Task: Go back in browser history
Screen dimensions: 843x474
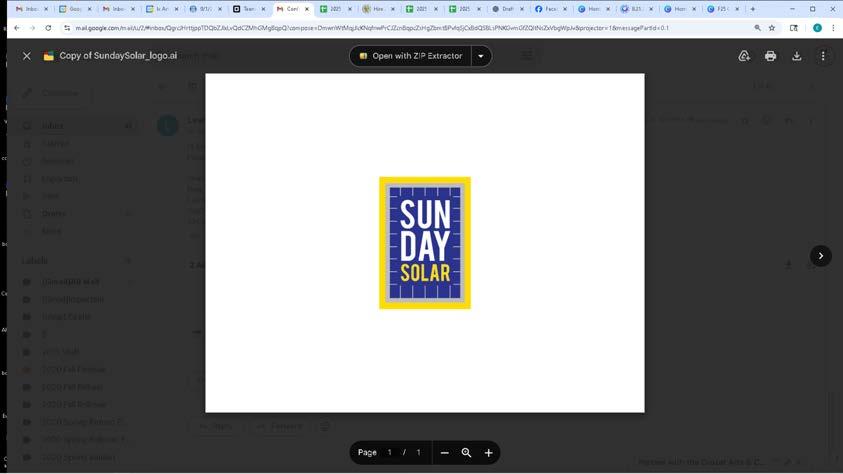Action: click(x=17, y=28)
